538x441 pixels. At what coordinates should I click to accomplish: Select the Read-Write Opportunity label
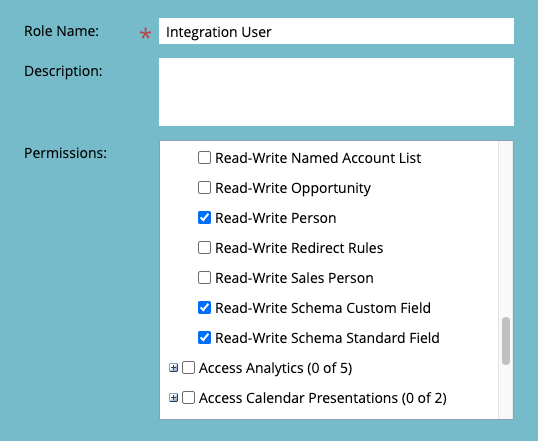click(293, 188)
